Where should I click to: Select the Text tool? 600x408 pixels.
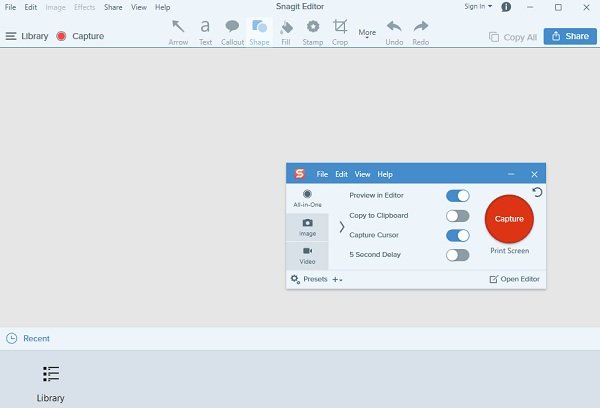pyautogui.click(x=205, y=33)
